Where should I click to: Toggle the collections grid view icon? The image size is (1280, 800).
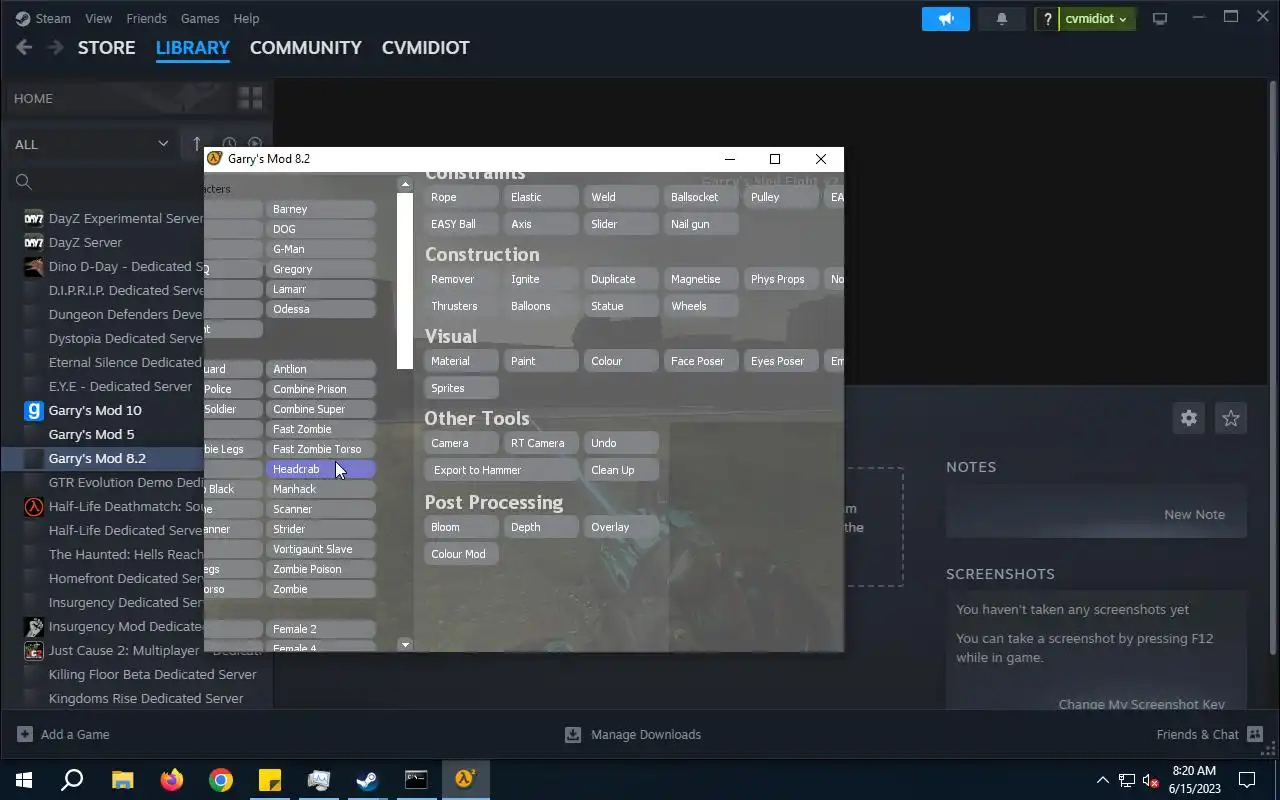250,98
